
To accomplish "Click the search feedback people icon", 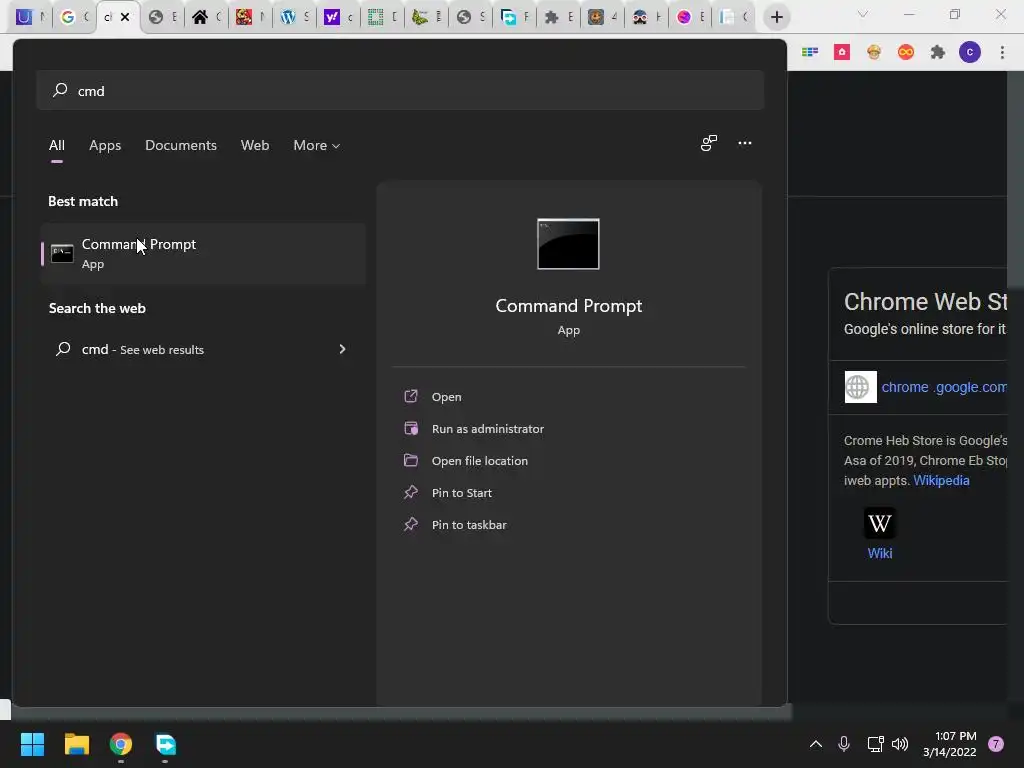I will 709,143.
